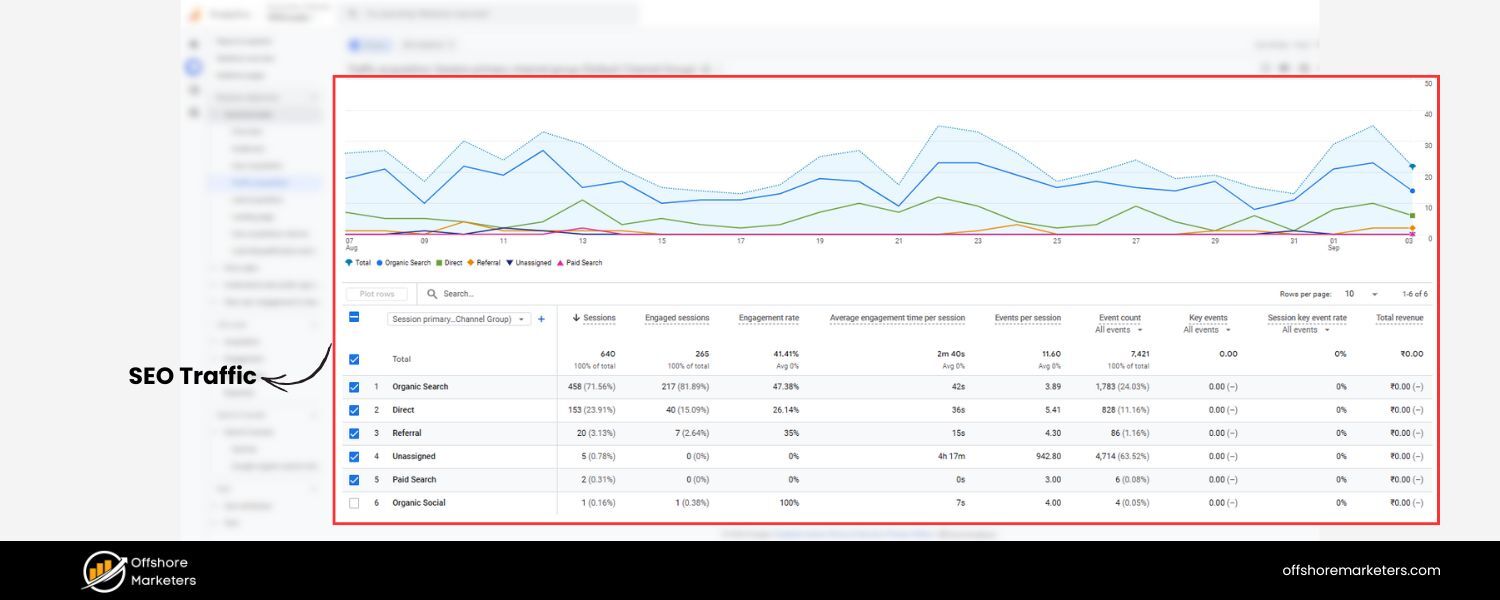
Task: Select the Home icon in the left sidebar
Action: pyautogui.click(x=193, y=42)
